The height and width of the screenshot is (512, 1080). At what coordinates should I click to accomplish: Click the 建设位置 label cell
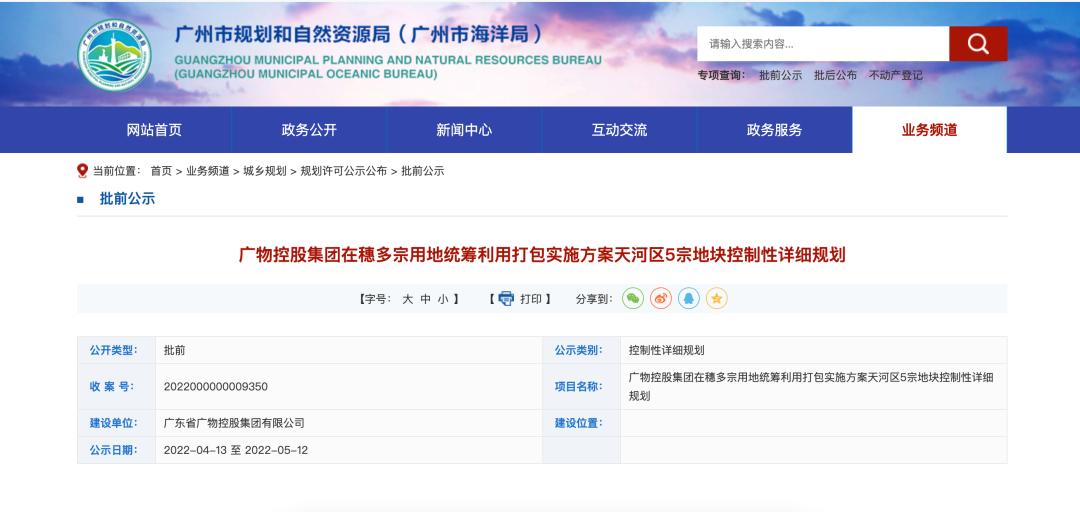pyautogui.click(x=581, y=423)
